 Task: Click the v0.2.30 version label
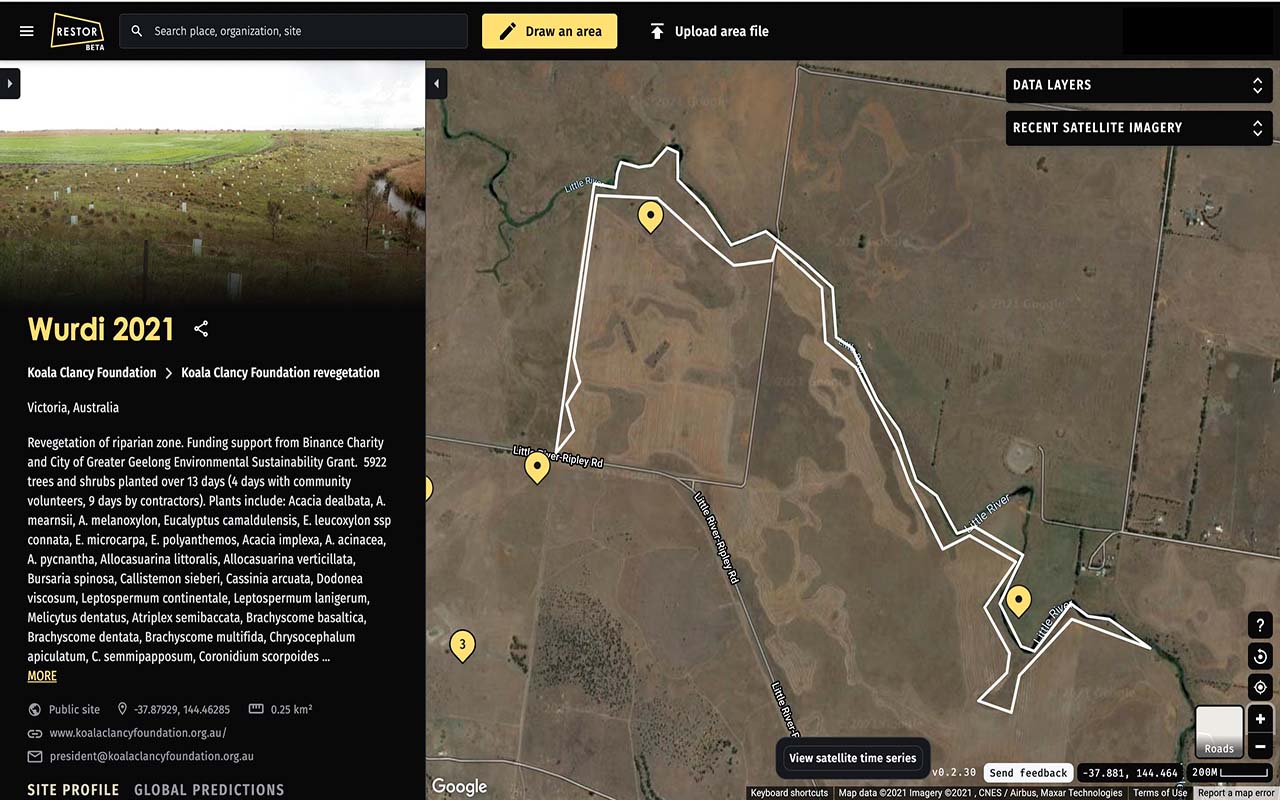point(954,773)
